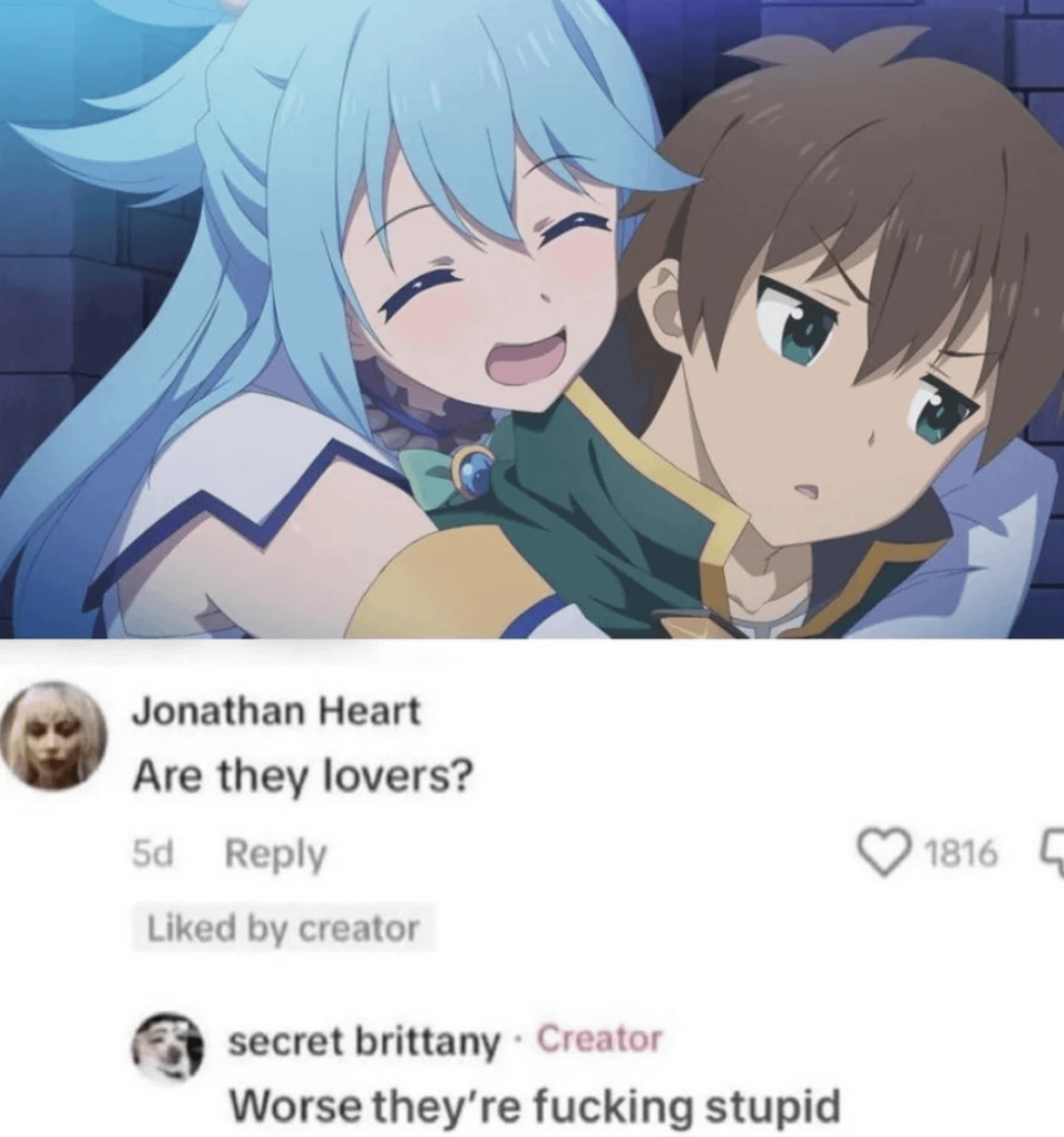The height and width of the screenshot is (1137, 1064).
Task: Open the Jonathan Heart username link
Action: [x=276, y=709]
